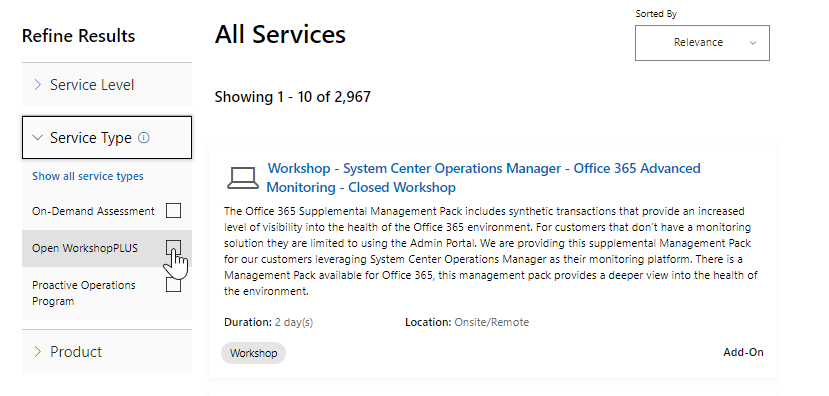Check the Open WorkshopPLUS checkbox
This screenshot has width=829, height=396.
click(173, 247)
